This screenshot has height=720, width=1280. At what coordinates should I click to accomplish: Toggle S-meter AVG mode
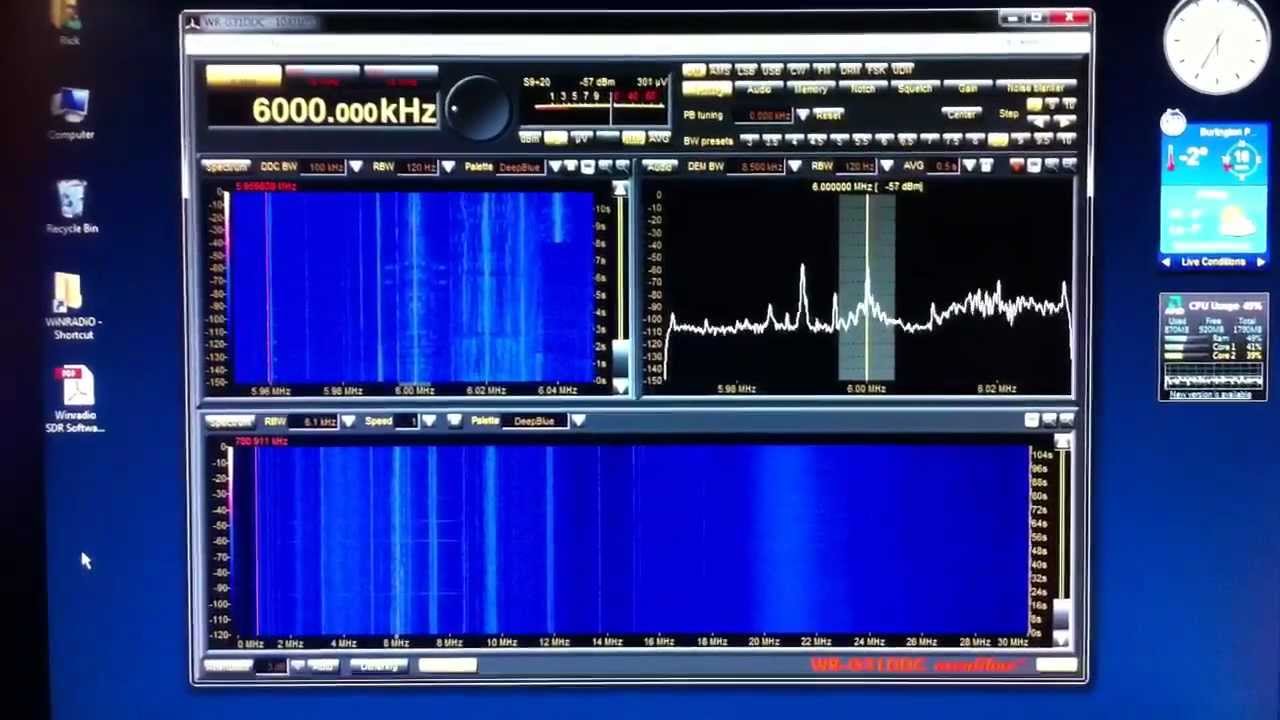click(x=659, y=138)
